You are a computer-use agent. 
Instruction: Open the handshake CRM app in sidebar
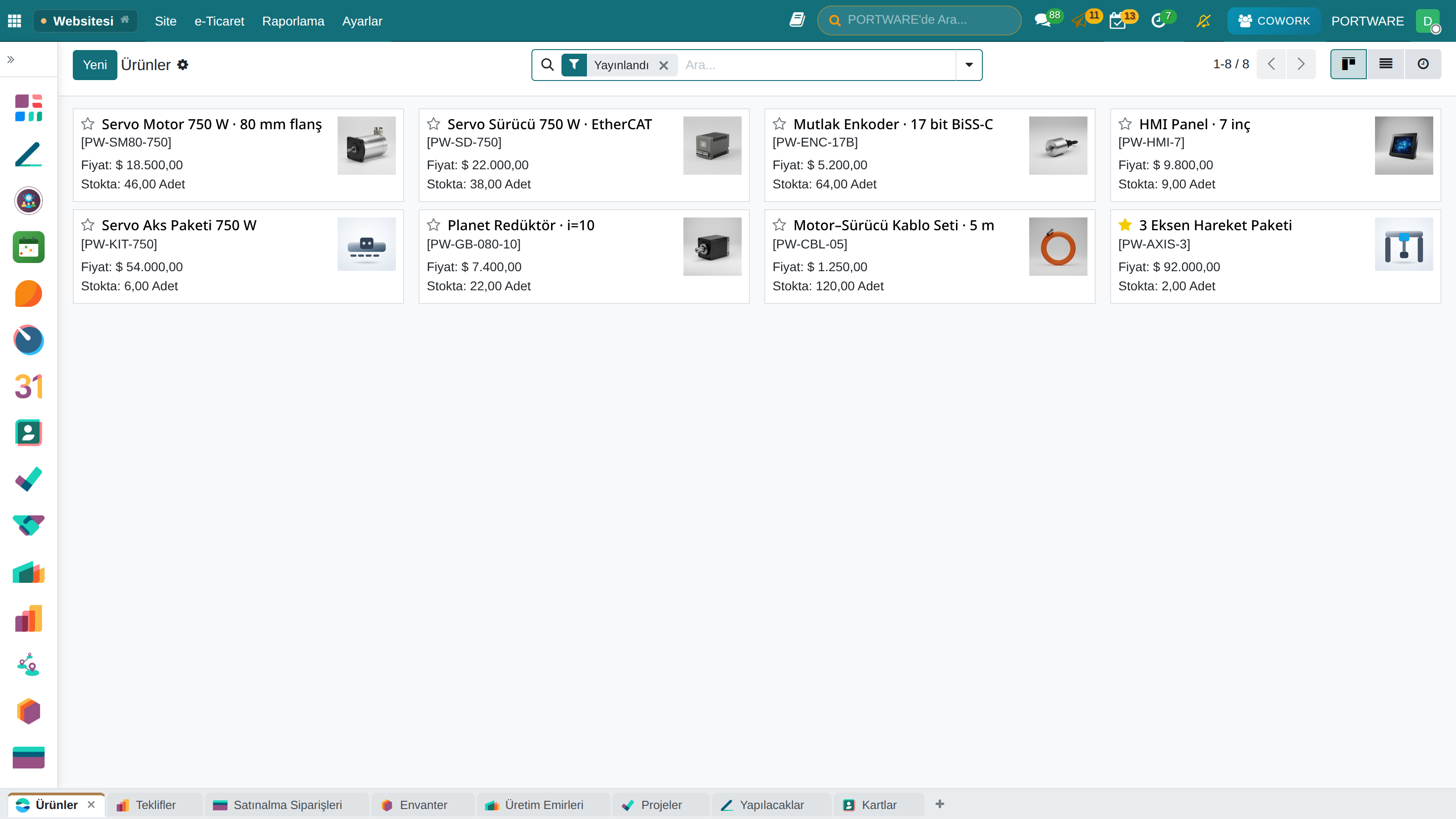pyautogui.click(x=28, y=525)
